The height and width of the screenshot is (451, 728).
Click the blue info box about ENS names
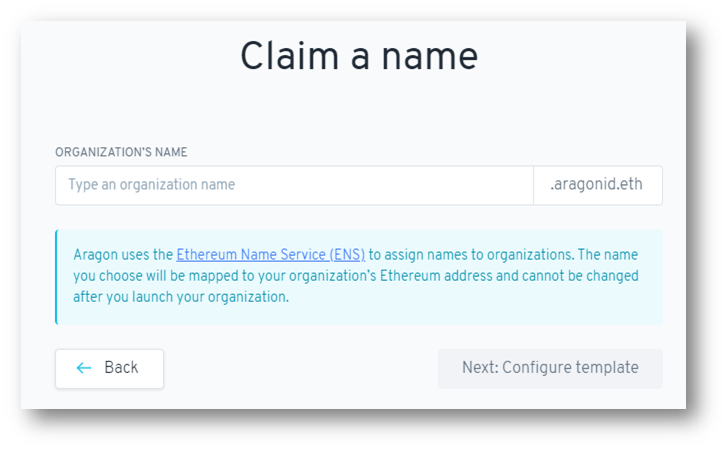[359, 277]
